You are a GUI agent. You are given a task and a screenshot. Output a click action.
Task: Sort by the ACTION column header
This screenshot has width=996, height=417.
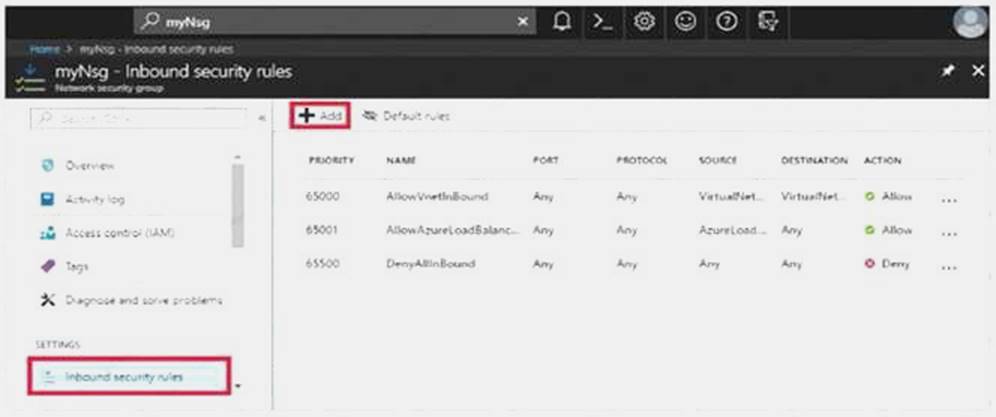[x=882, y=161]
